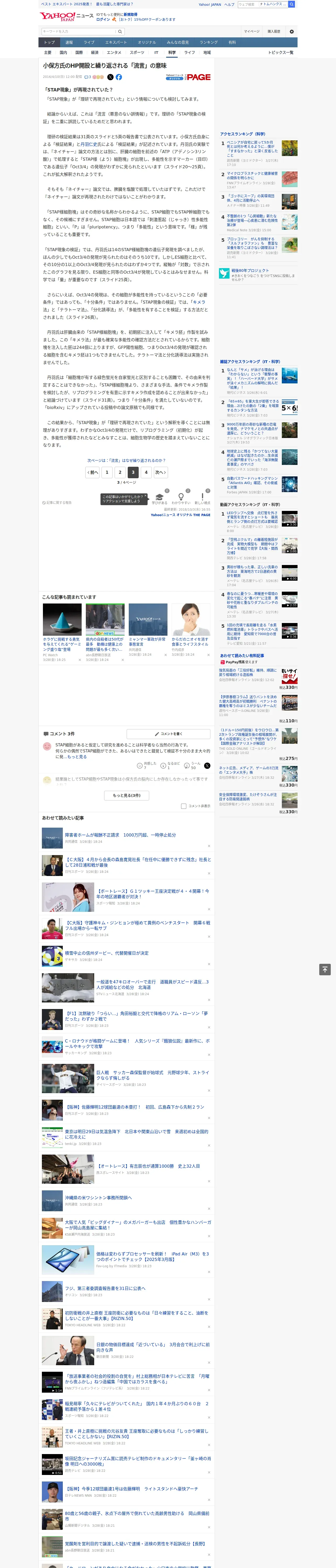Screen dimensions: 336x1568
Task: Select the 科学 category tab
Action: [x=172, y=53]
